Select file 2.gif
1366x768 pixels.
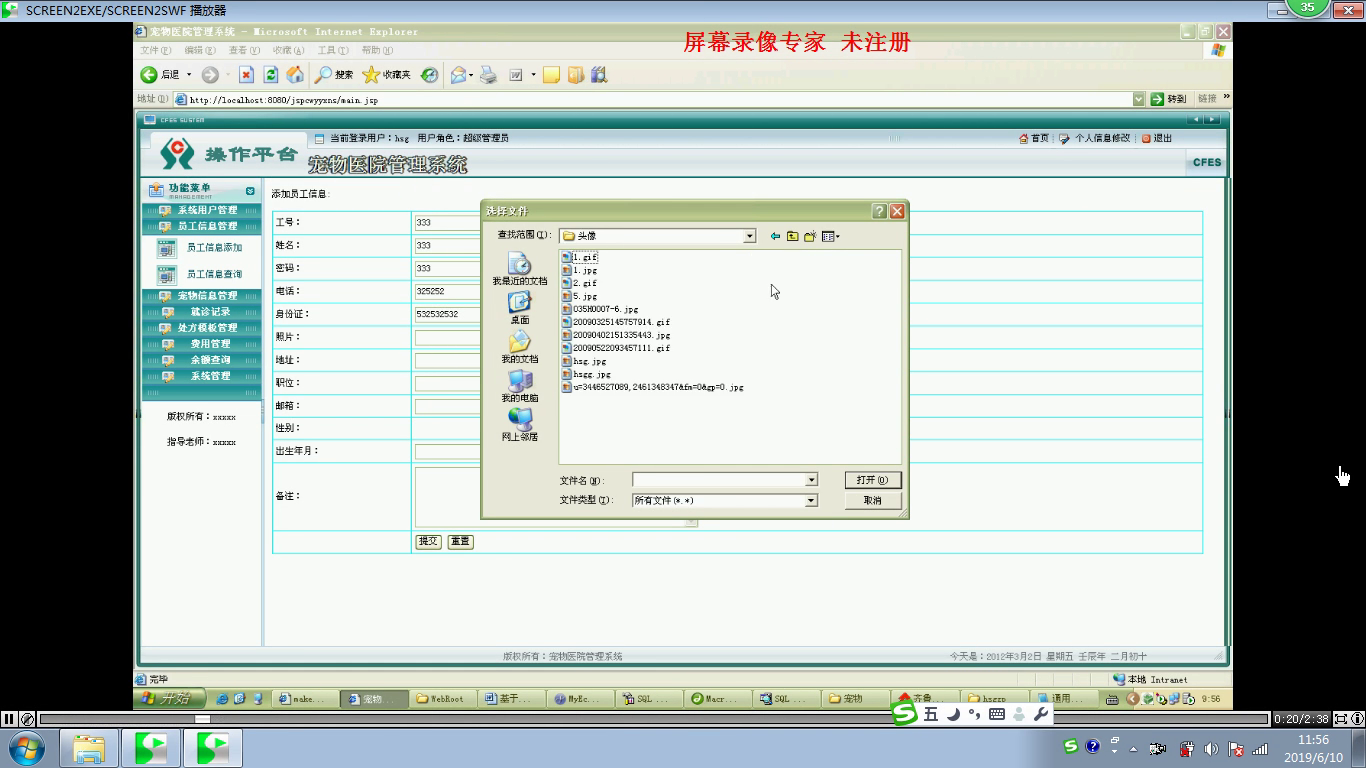[580, 284]
